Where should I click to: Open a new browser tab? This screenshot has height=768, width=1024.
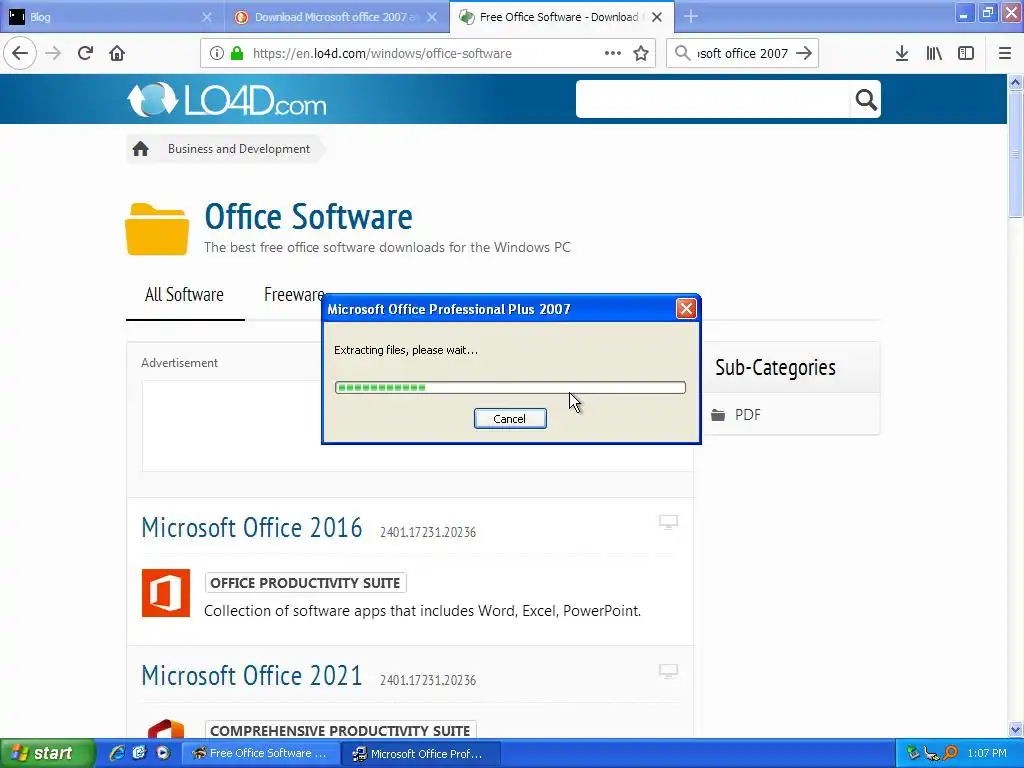pyautogui.click(x=690, y=17)
